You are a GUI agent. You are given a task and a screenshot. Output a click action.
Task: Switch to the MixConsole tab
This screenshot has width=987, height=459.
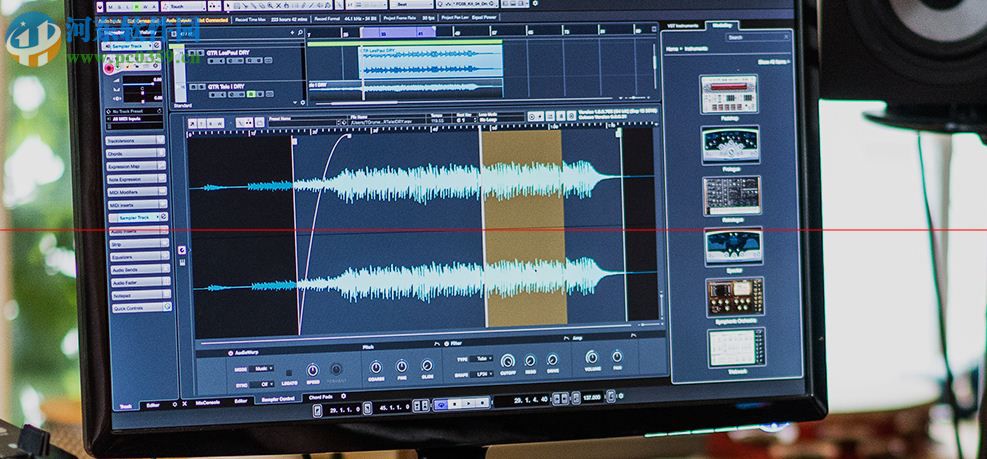[208, 402]
